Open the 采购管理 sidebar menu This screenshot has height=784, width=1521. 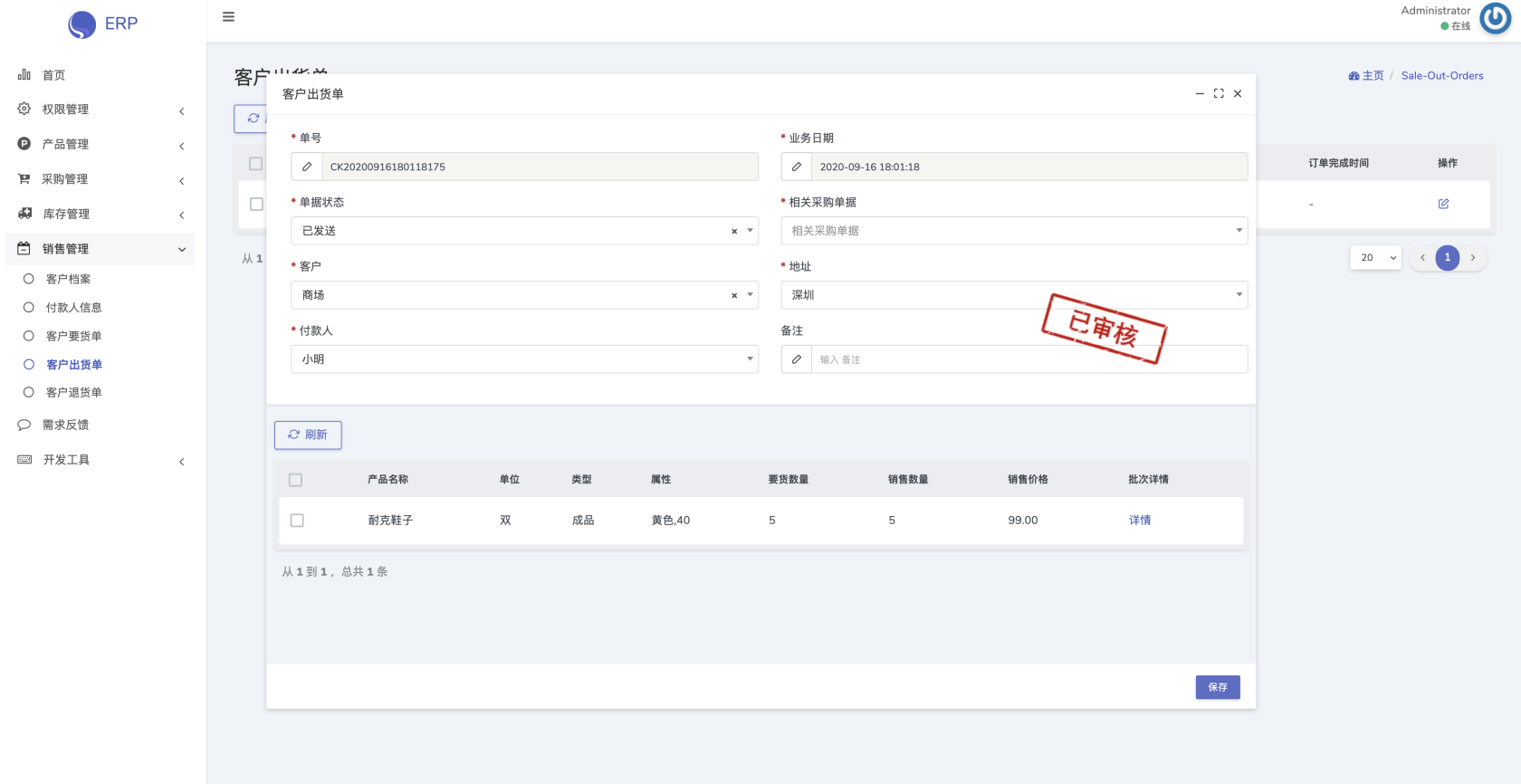100,179
